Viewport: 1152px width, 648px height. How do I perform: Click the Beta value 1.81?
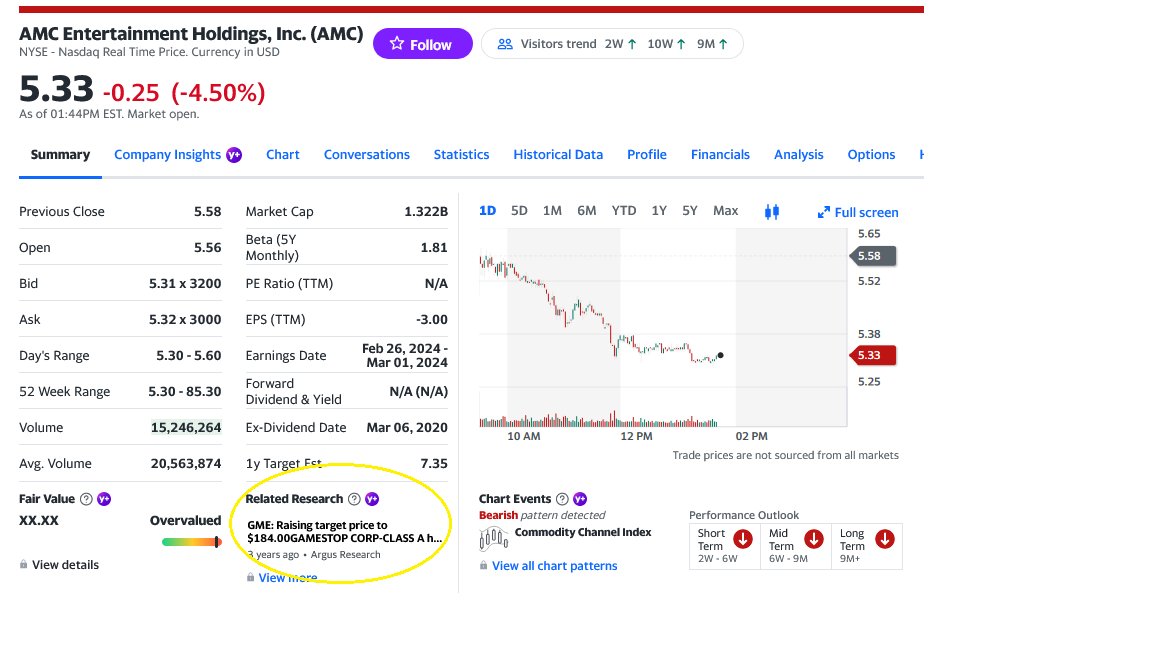coord(434,248)
